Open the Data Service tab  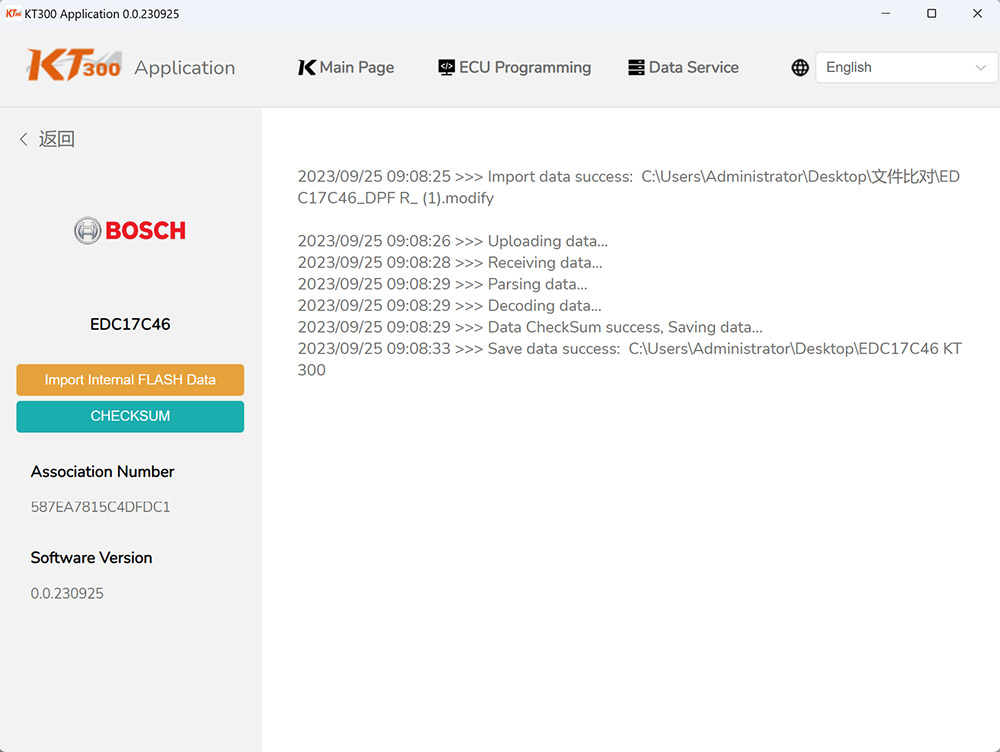pos(683,67)
